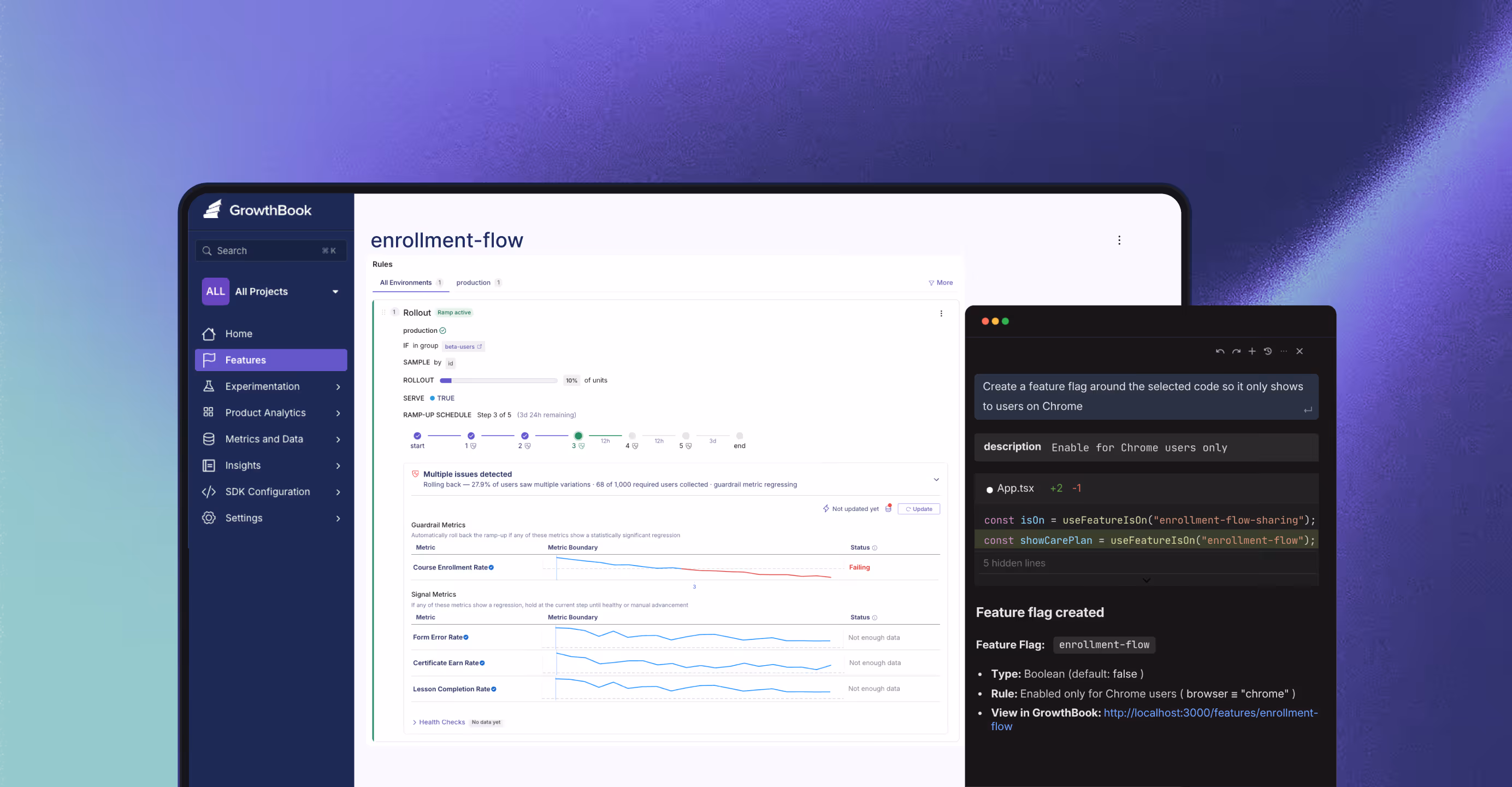Click the 10% rollout value box
This screenshot has height=787, width=1512.
[571, 380]
